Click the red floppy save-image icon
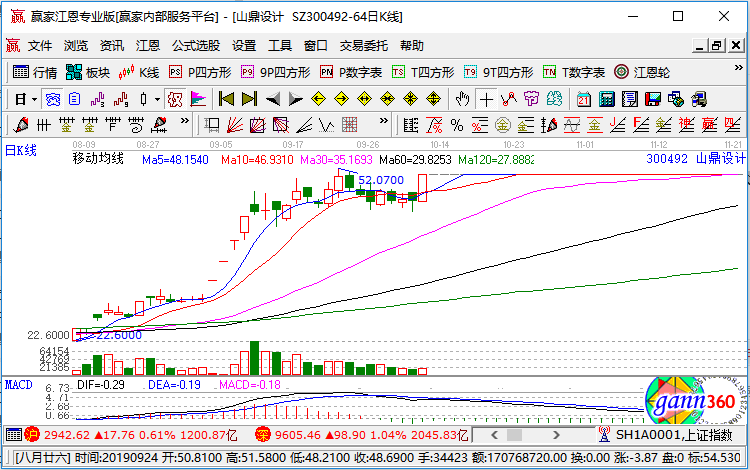 click(652, 99)
